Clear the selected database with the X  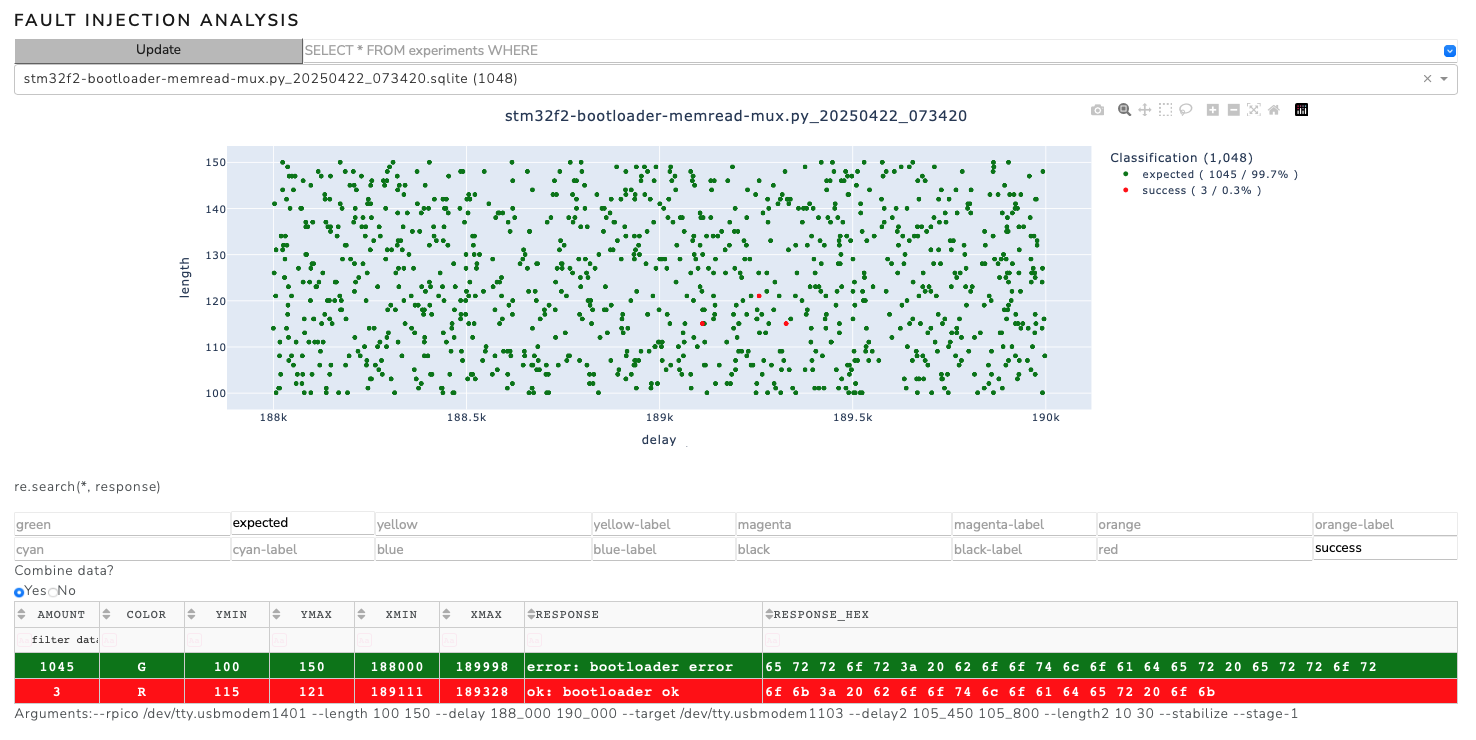click(x=1427, y=79)
